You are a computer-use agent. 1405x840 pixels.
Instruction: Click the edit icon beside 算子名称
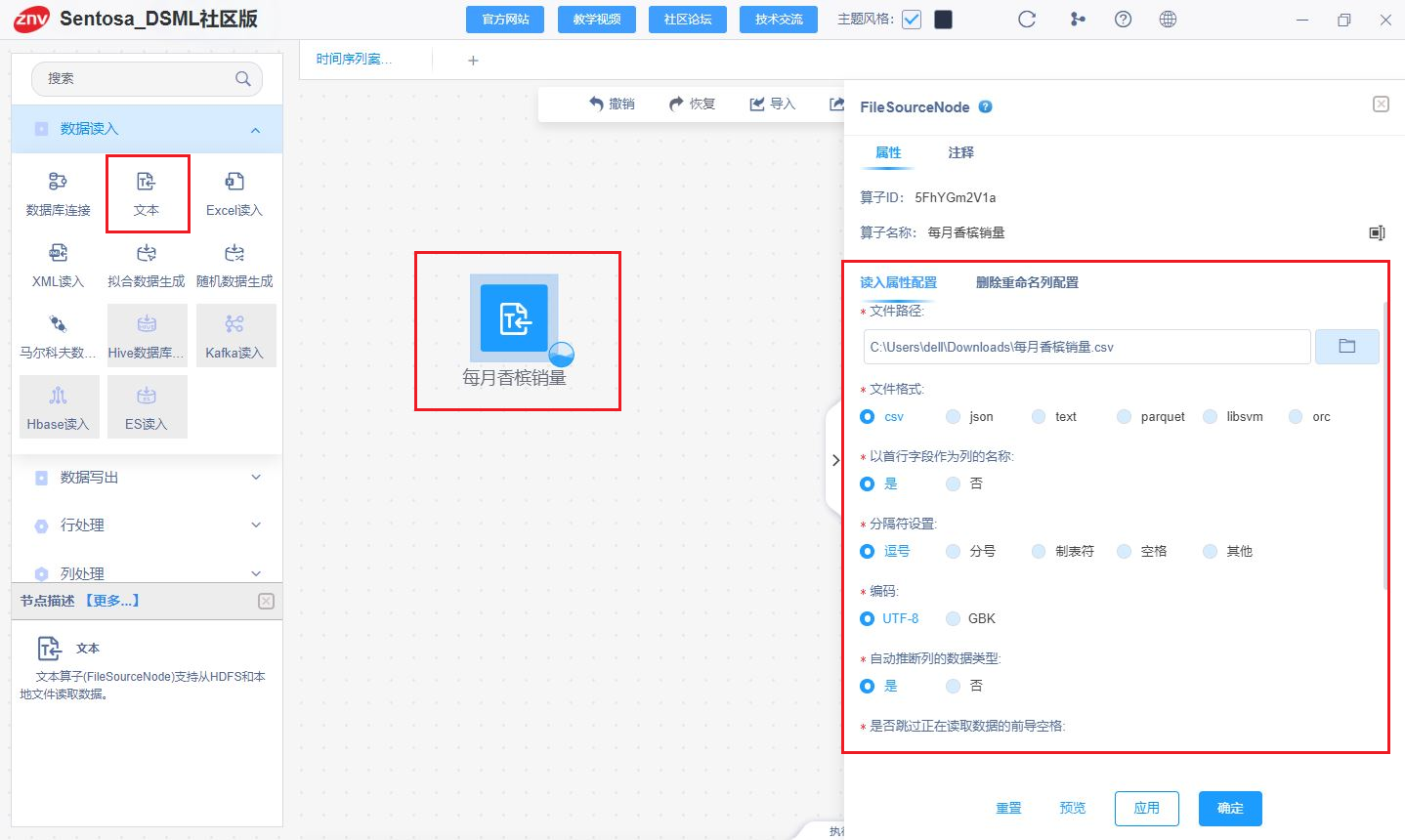pos(1377,232)
